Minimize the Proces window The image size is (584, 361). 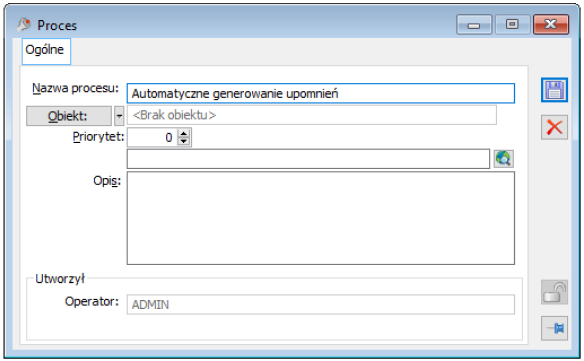click(x=474, y=25)
